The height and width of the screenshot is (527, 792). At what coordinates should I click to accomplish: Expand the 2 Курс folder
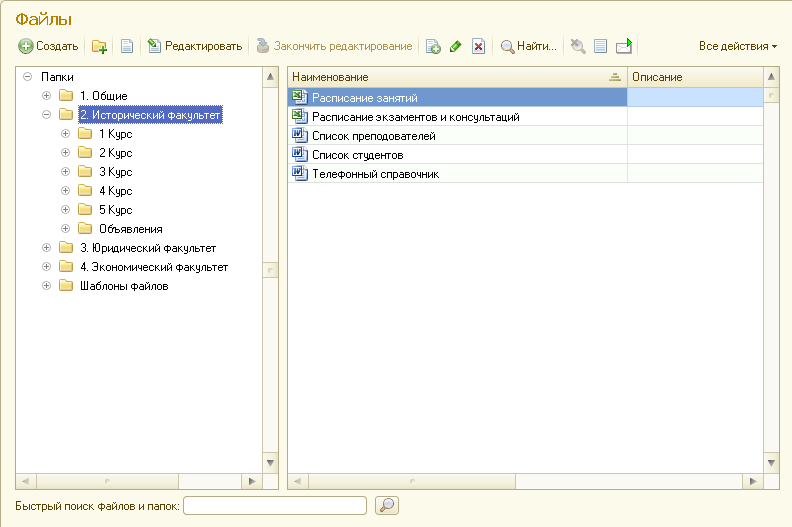pyautogui.click(x=65, y=153)
